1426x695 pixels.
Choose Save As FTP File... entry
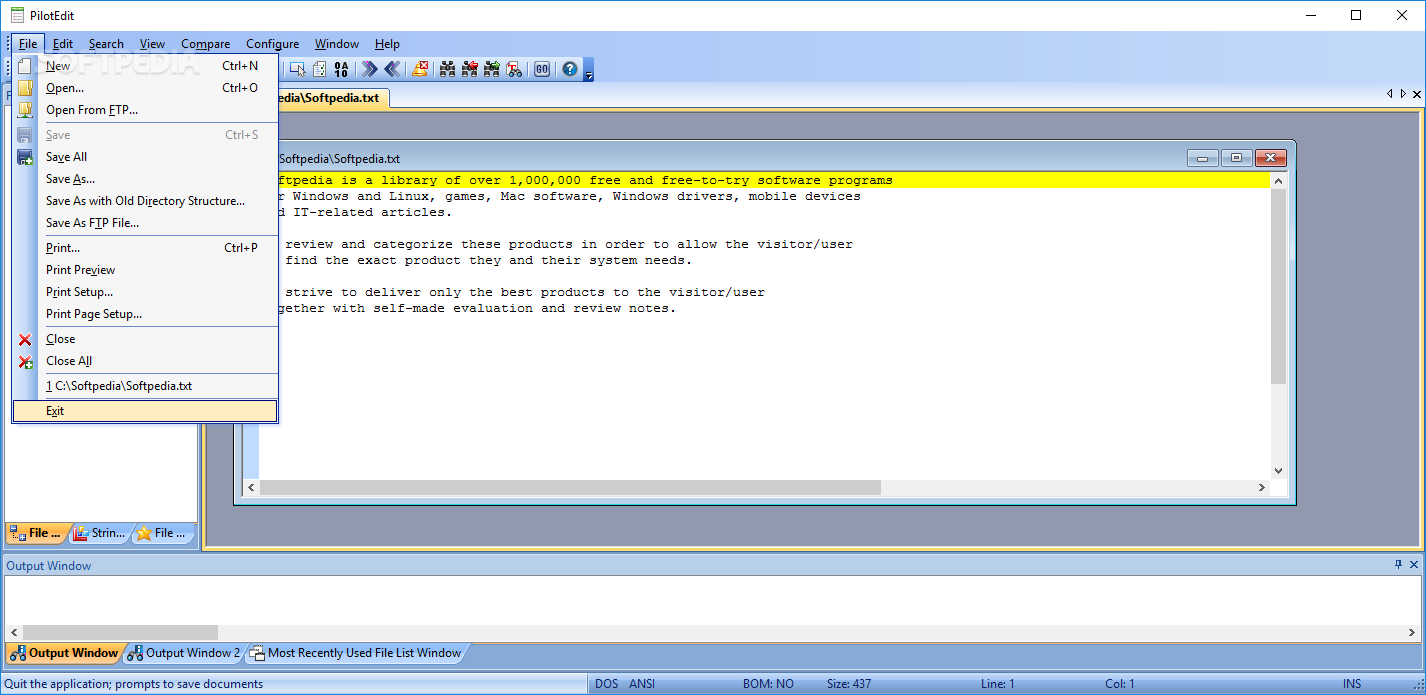[145, 223]
